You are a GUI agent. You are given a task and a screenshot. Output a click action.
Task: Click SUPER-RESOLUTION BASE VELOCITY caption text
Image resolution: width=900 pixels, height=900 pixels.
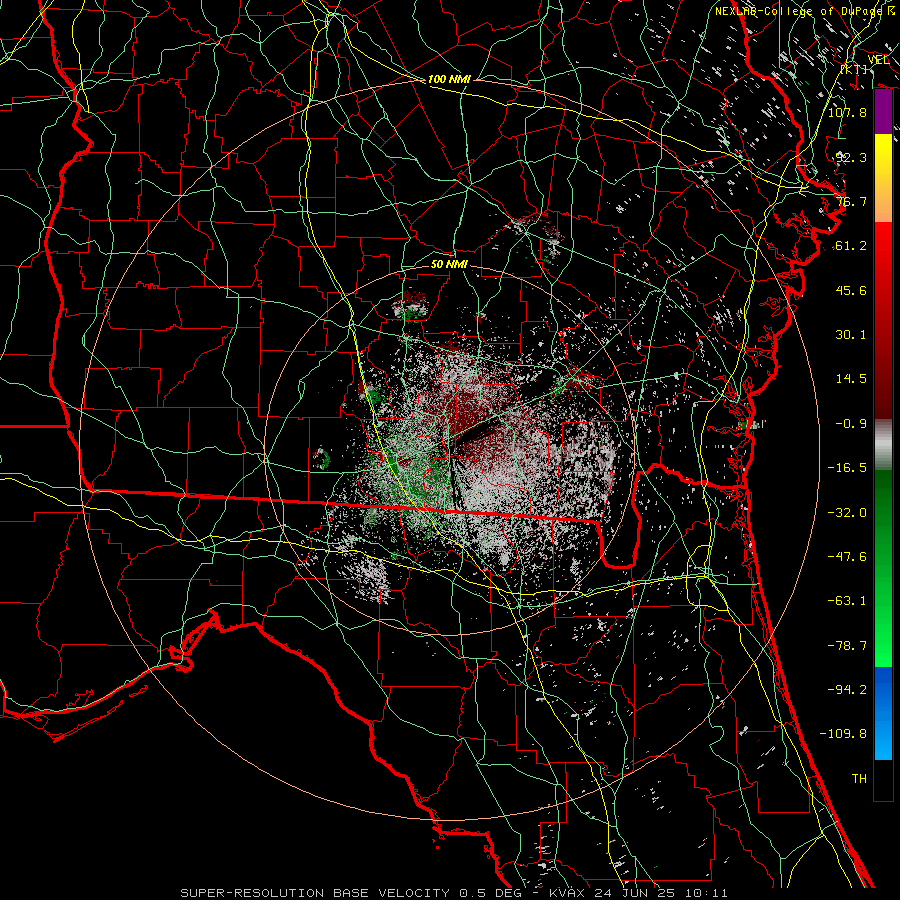click(x=315, y=893)
